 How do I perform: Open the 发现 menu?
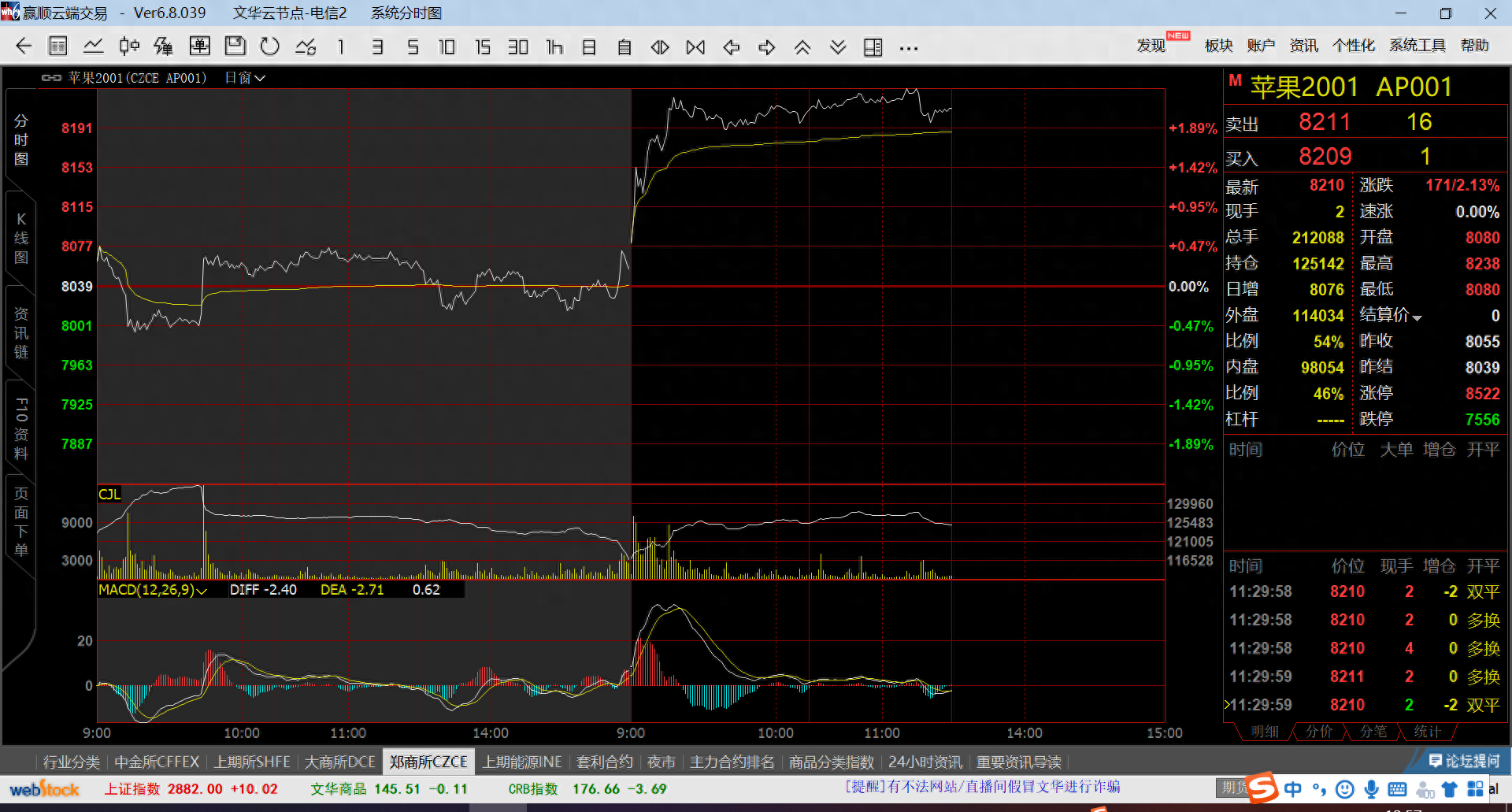pos(1151,46)
